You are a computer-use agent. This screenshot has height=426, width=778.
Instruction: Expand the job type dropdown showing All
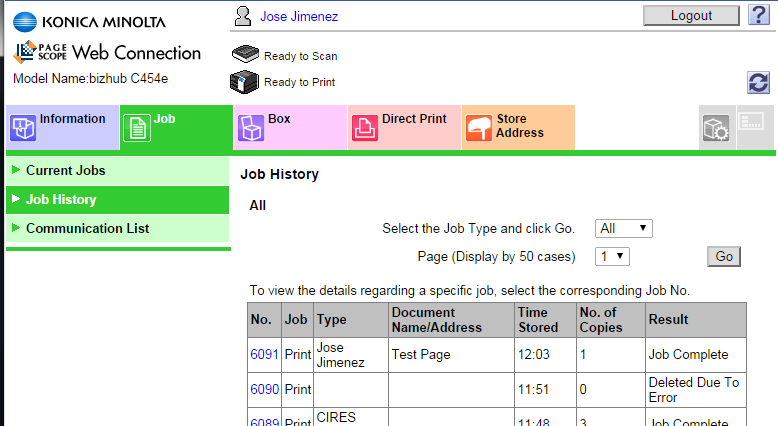pyautogui.click(x=623, y=229)
